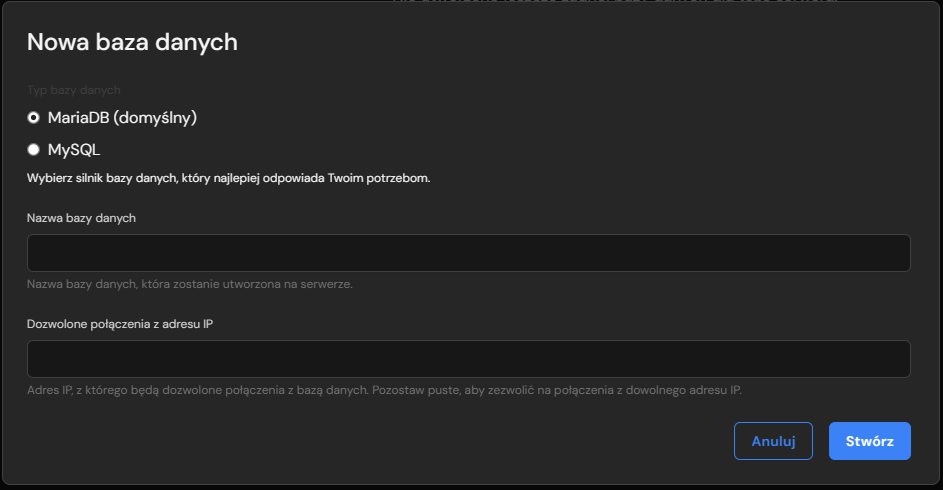This screenshot has height=490, width=943.
Task: Choose the MySQL radio button
Action: [x=33, y=150]
